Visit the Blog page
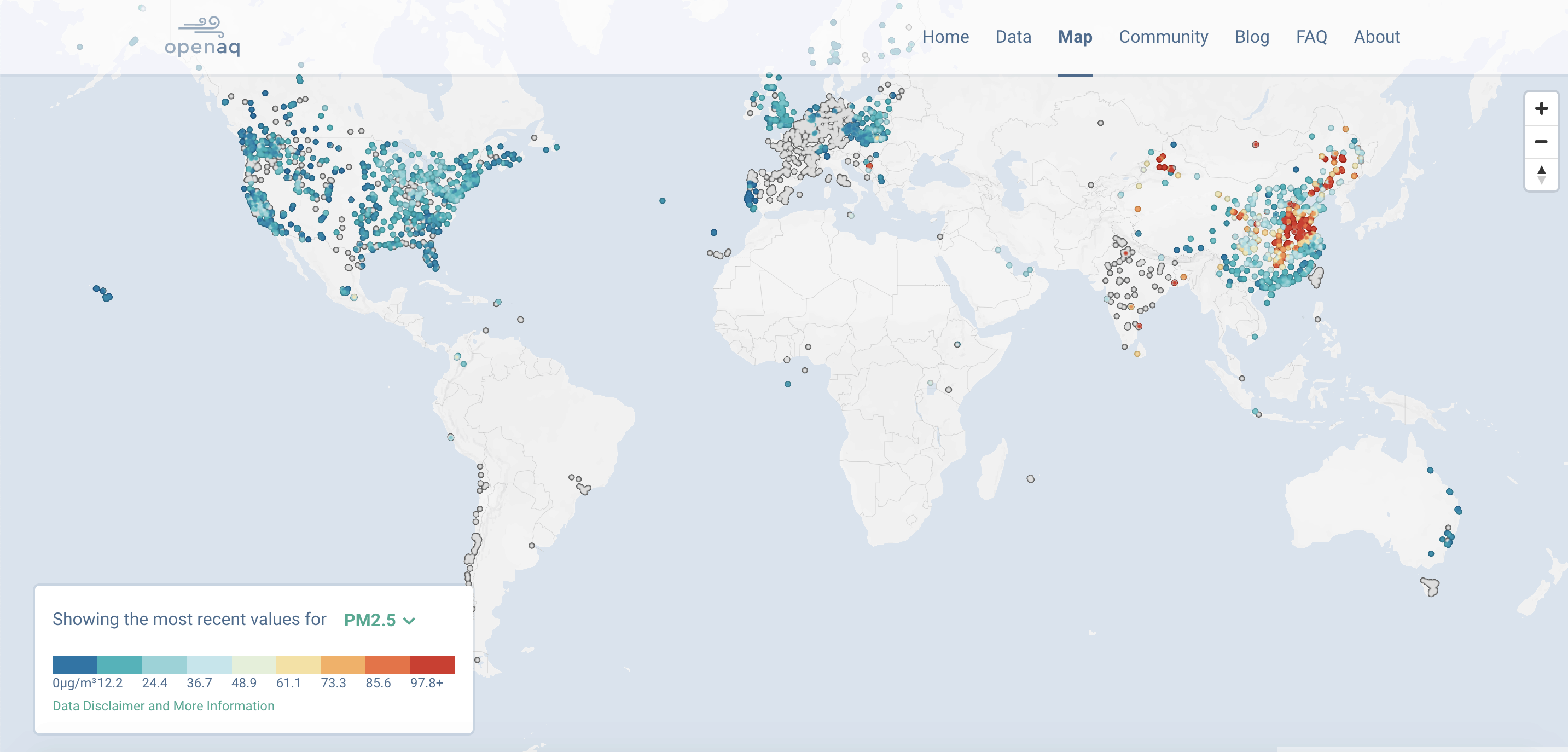The height and width of the screenshot is (752, 1568). (1251, 37)
